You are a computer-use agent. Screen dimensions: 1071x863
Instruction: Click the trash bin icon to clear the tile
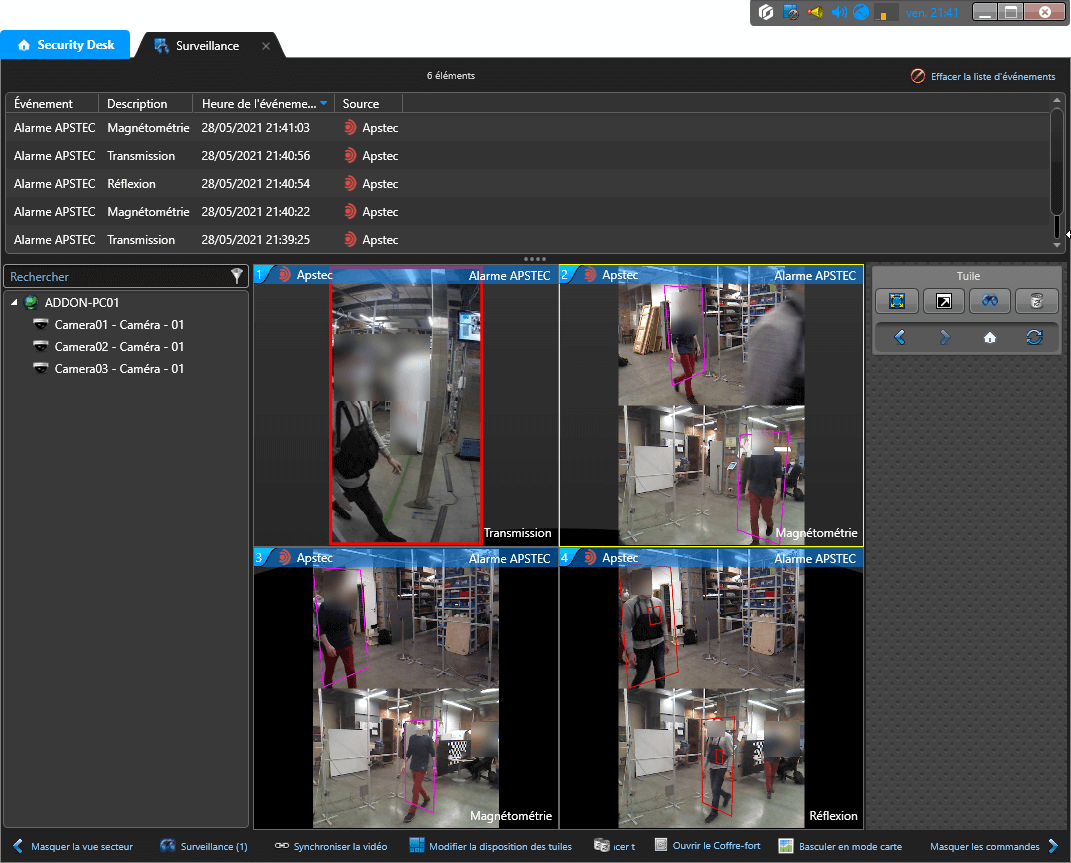pos(1035,301)
